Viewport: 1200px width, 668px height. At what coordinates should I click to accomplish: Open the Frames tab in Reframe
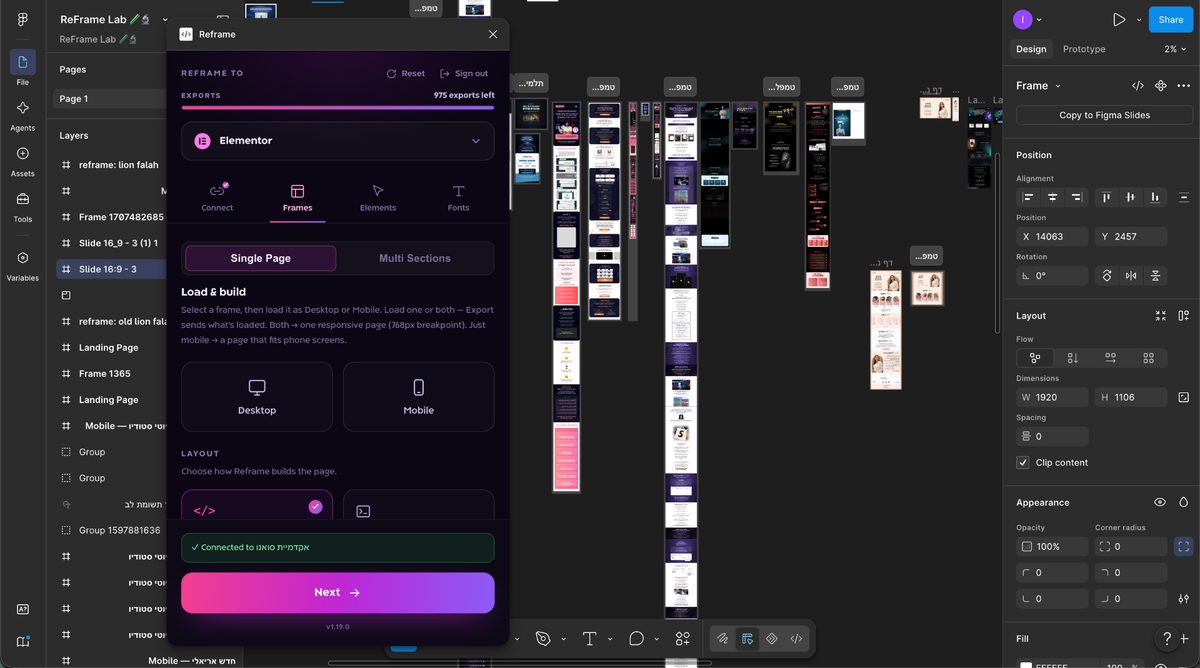pyautogui.click(x=297, y=197)
